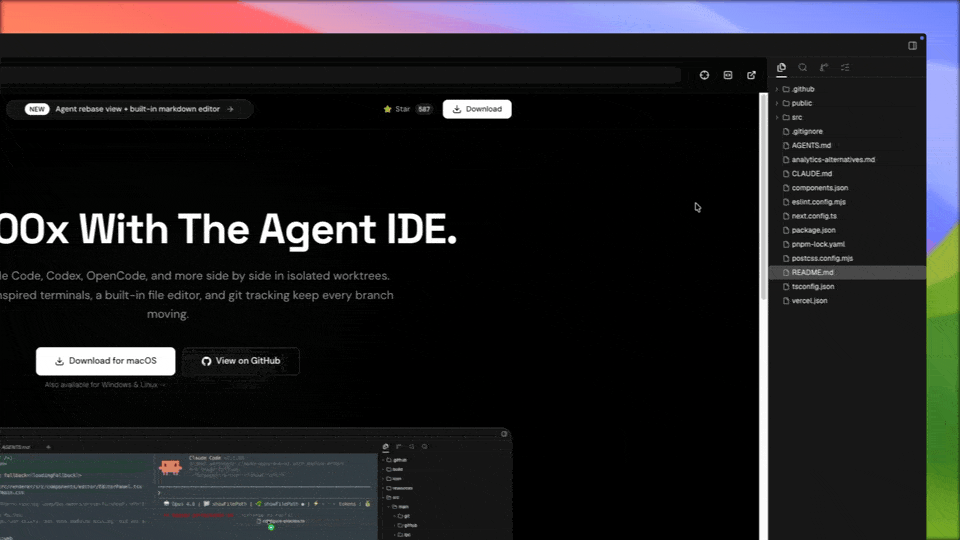
Task: Click the folder icon beside .github
Action: coord(786,89)
